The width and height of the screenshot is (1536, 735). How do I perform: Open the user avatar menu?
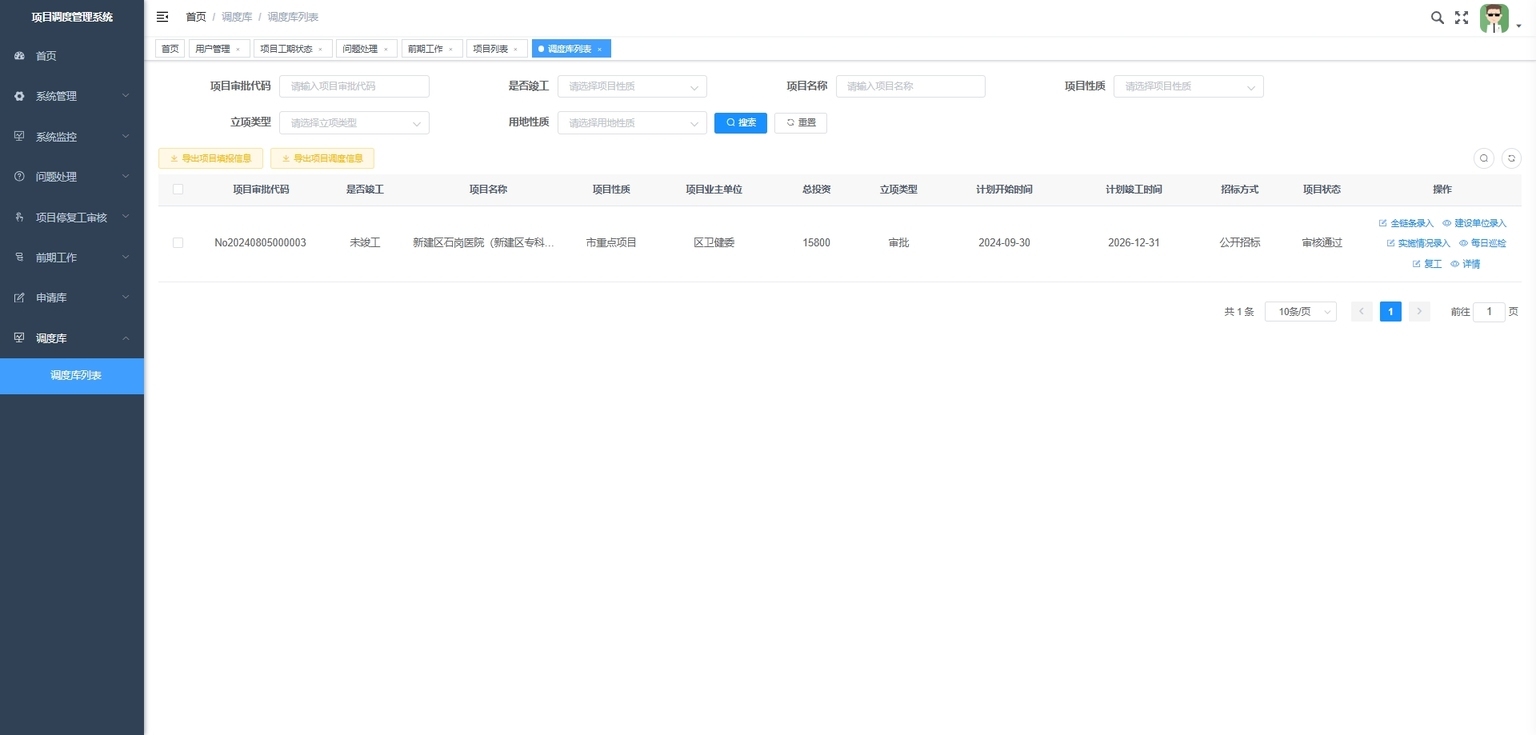click(x=1494, y=18)
